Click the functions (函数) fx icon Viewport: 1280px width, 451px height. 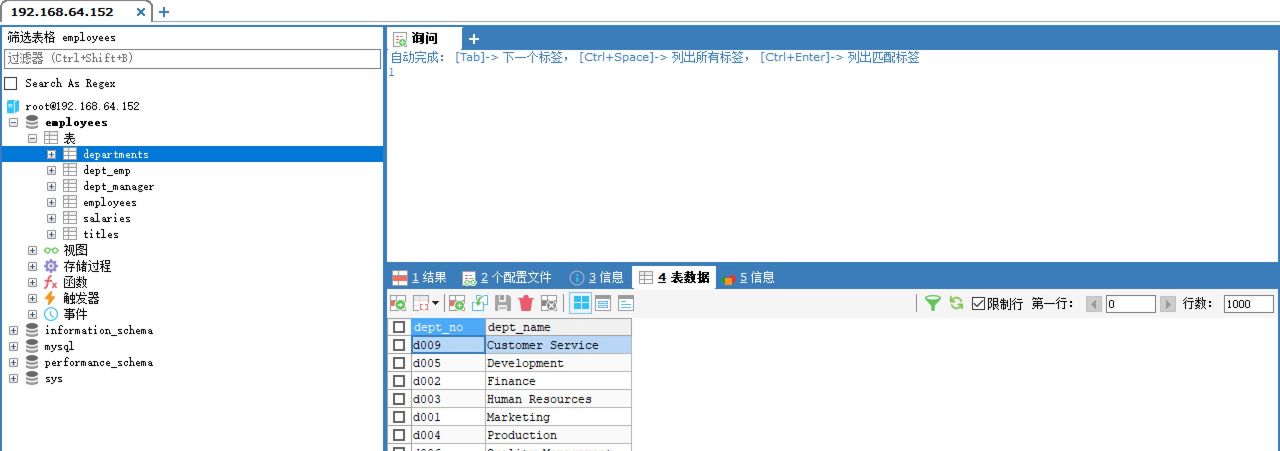point(51,282)
